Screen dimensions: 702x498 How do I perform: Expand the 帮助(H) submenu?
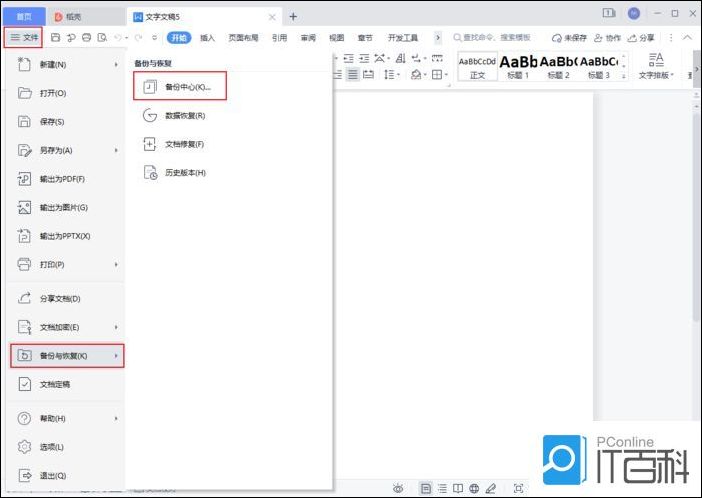tap(116, 418)
